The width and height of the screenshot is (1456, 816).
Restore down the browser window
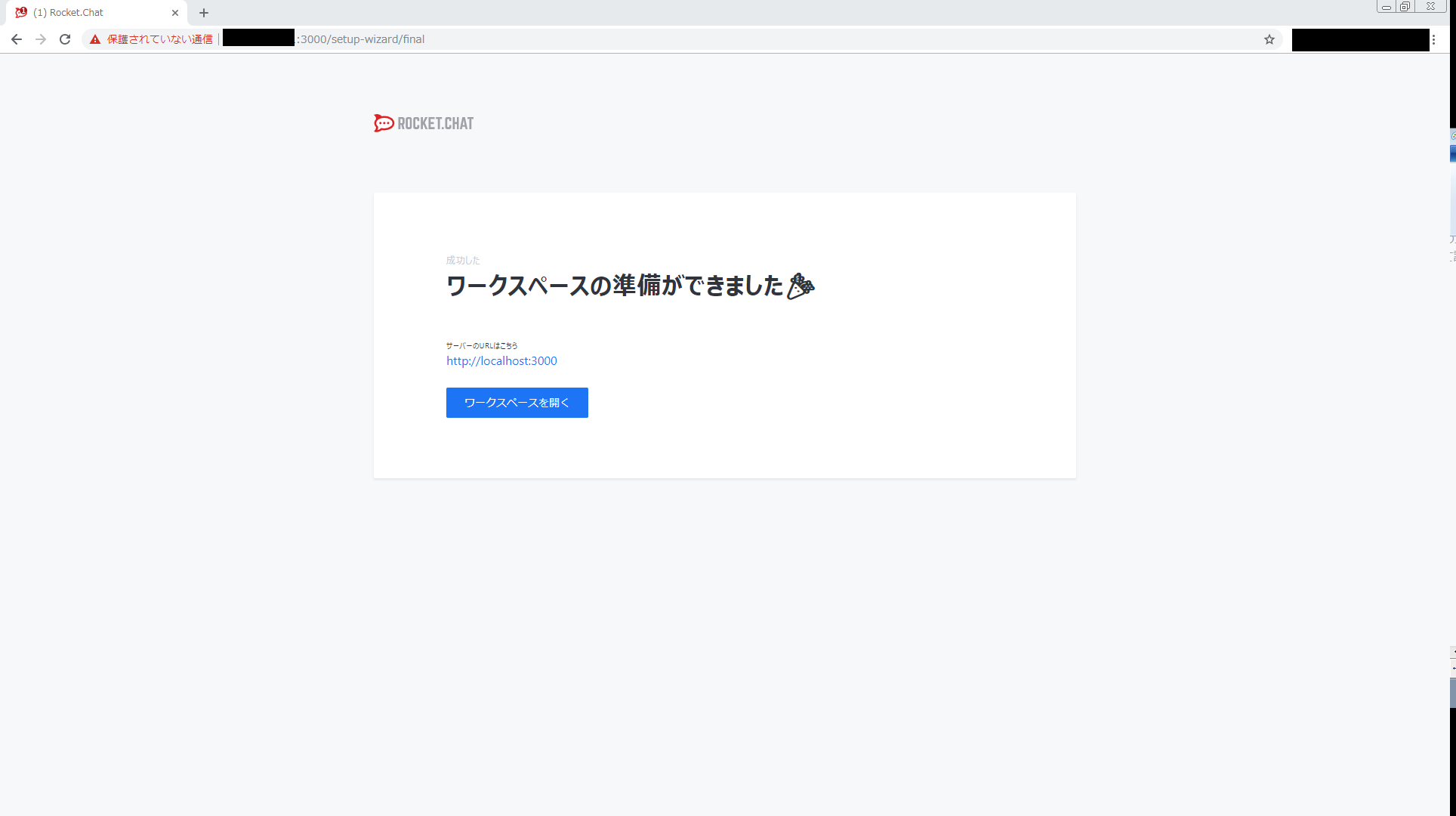point(1405,7)
